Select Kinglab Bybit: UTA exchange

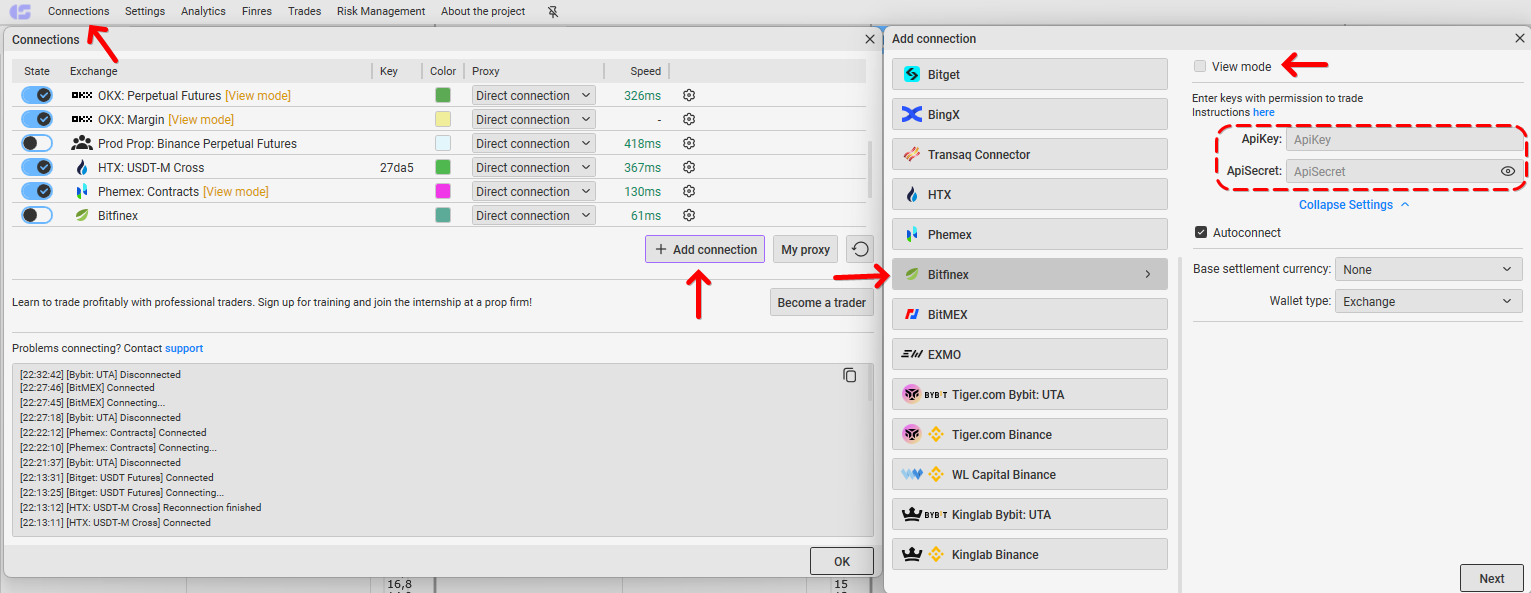click(x=1030, y=514)
